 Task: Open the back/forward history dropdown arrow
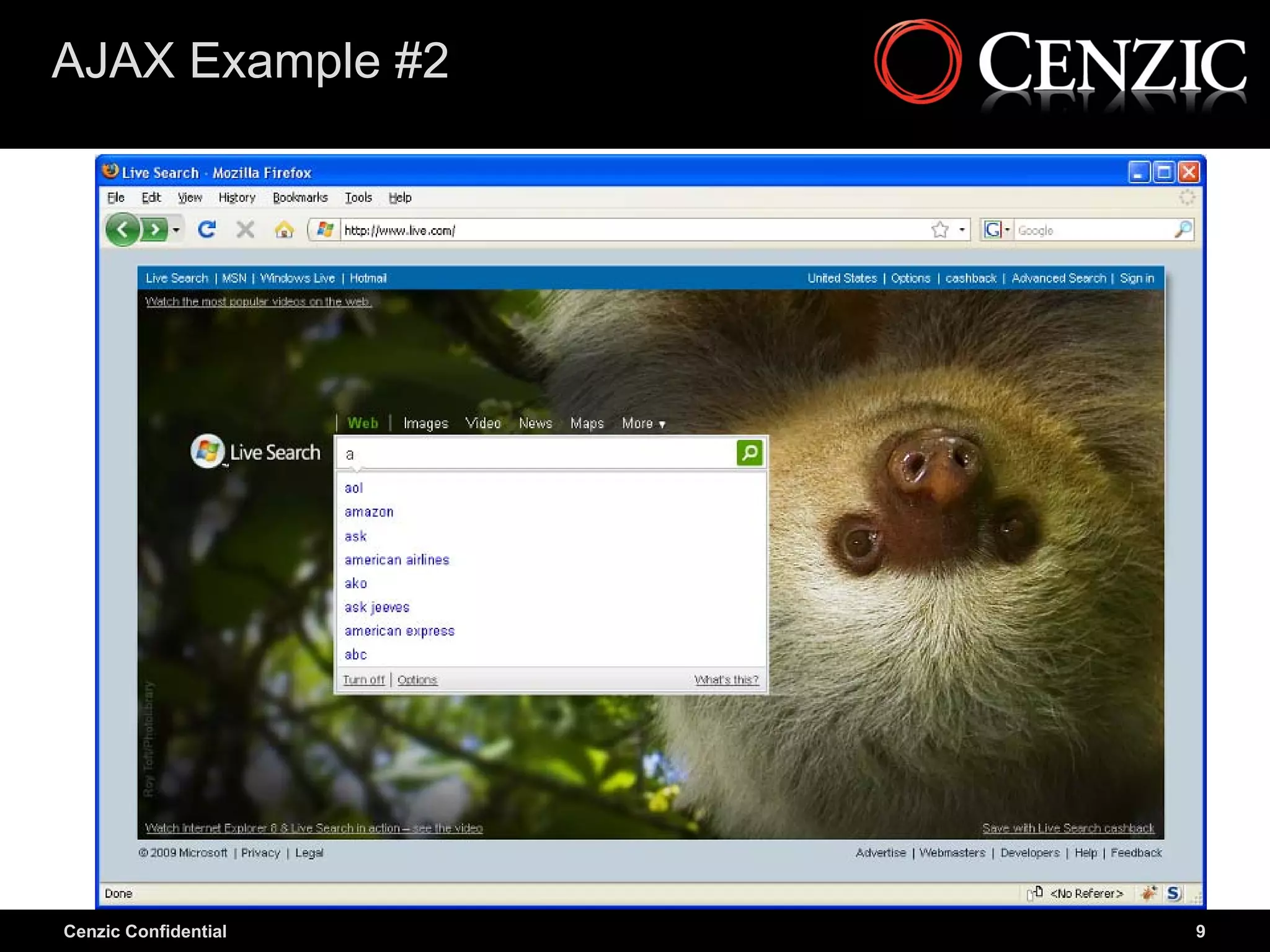(x=177, y=230)
